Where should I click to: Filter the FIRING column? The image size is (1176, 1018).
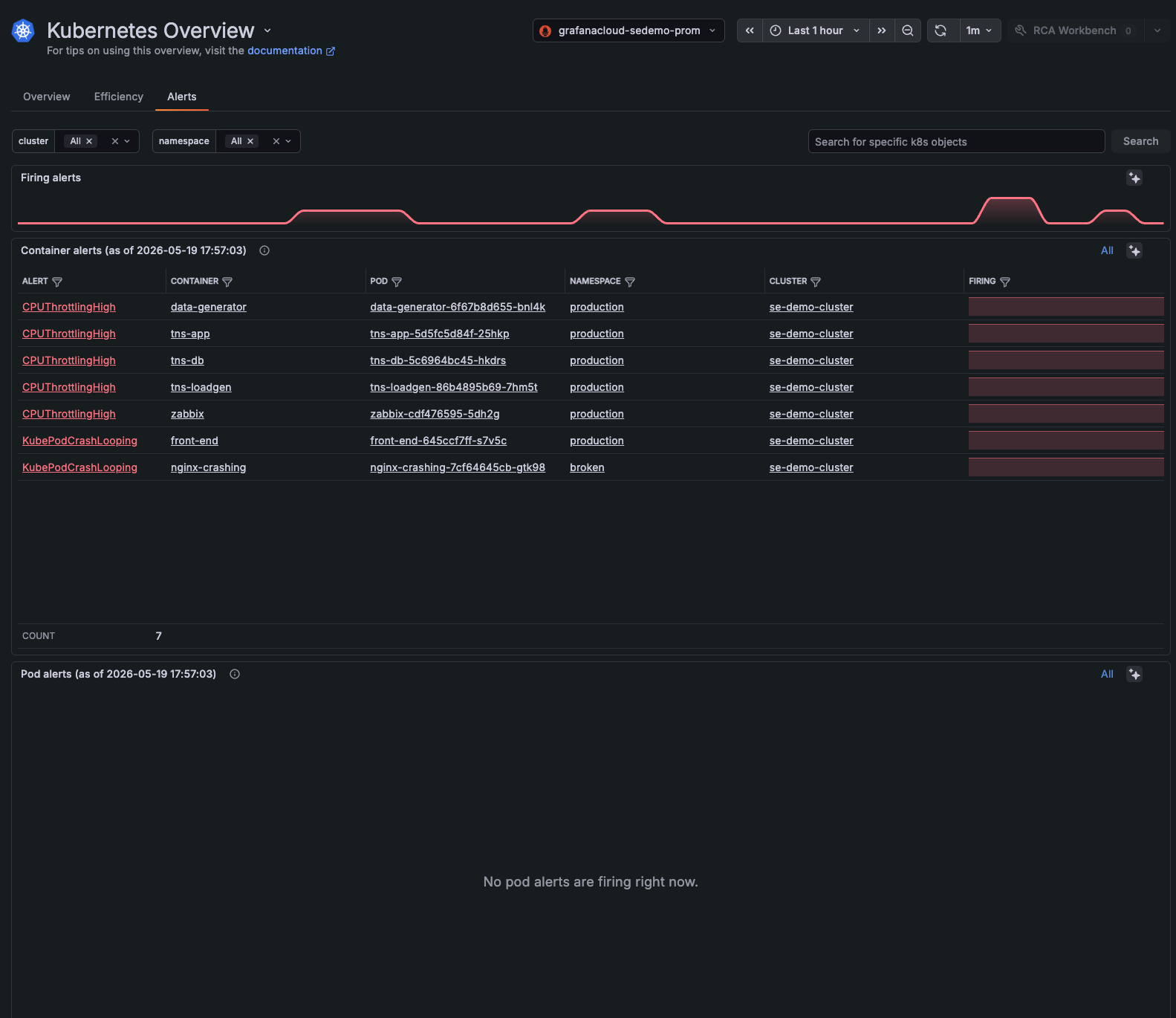1005,282
